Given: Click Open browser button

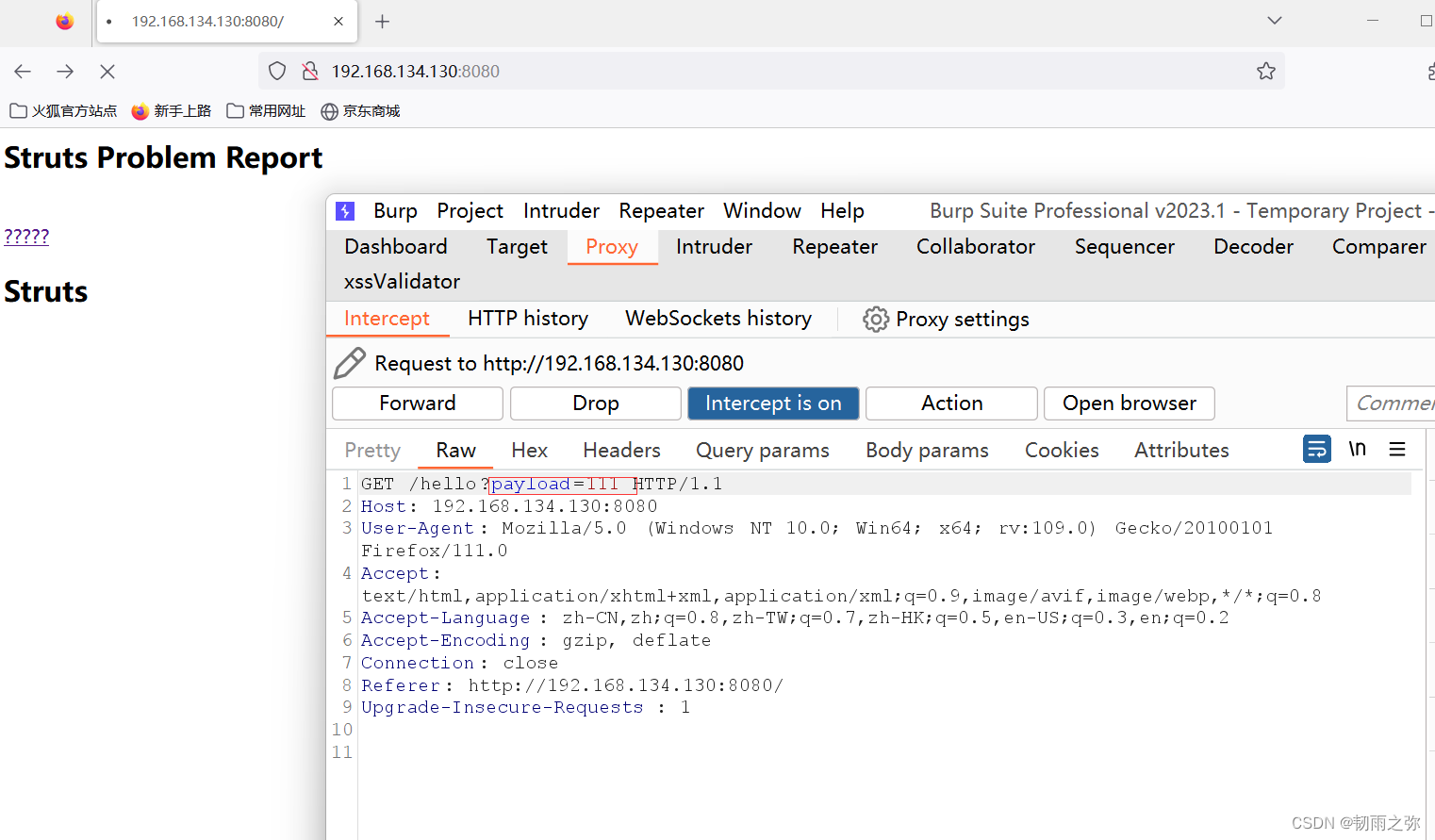Looking at the screenshot, I should pyautogui.click(x=1130, y=403).
